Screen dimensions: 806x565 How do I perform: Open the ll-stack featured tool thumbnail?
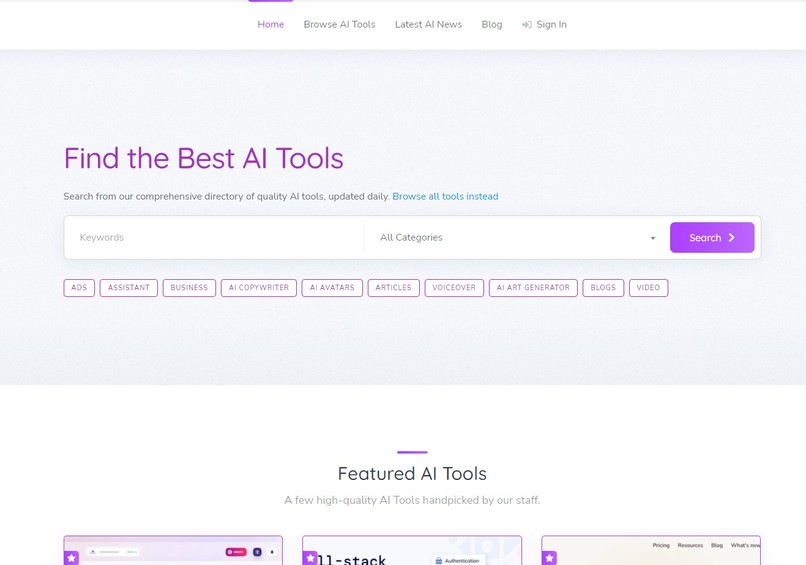pos(412,551)
